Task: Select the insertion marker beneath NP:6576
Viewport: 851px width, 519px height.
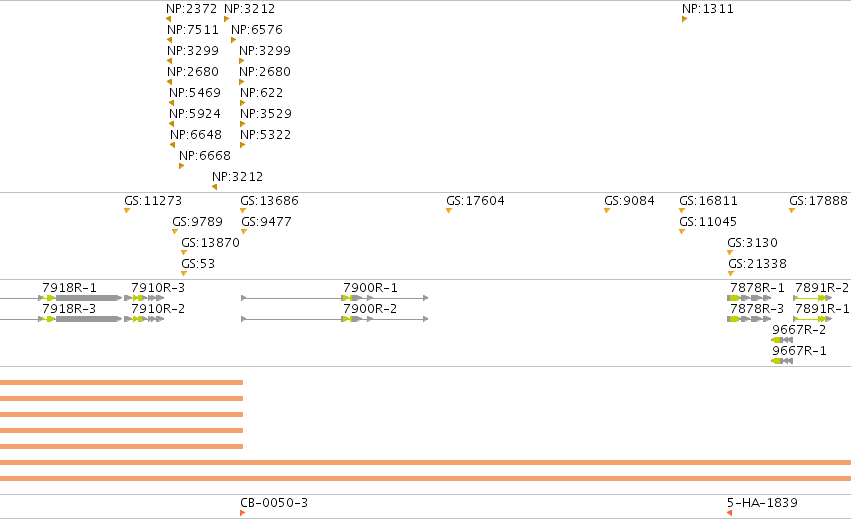Action: click(233, 40)
